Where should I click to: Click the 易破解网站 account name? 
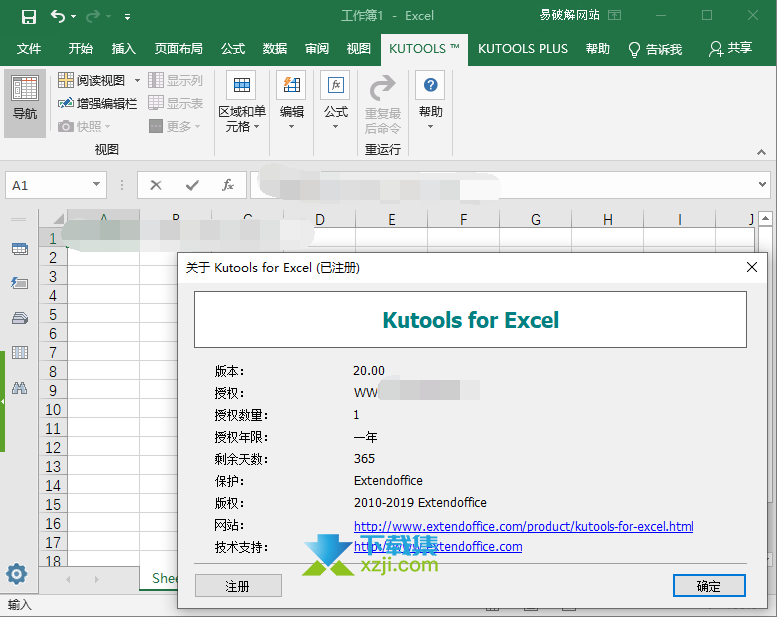(570, 15)
